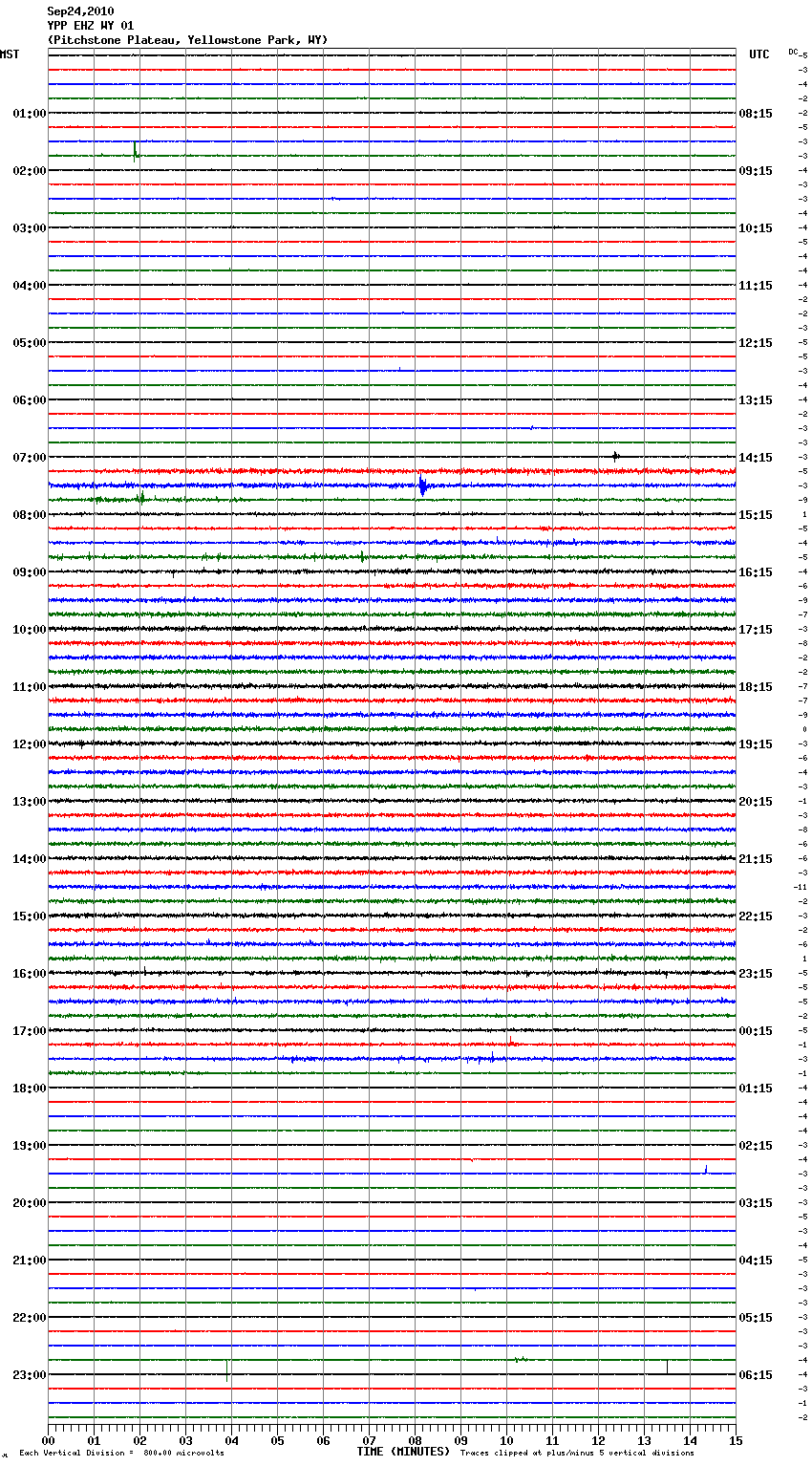Click the DC column heading
Screen dimensions: 812x1466
[x=793, y=52]
